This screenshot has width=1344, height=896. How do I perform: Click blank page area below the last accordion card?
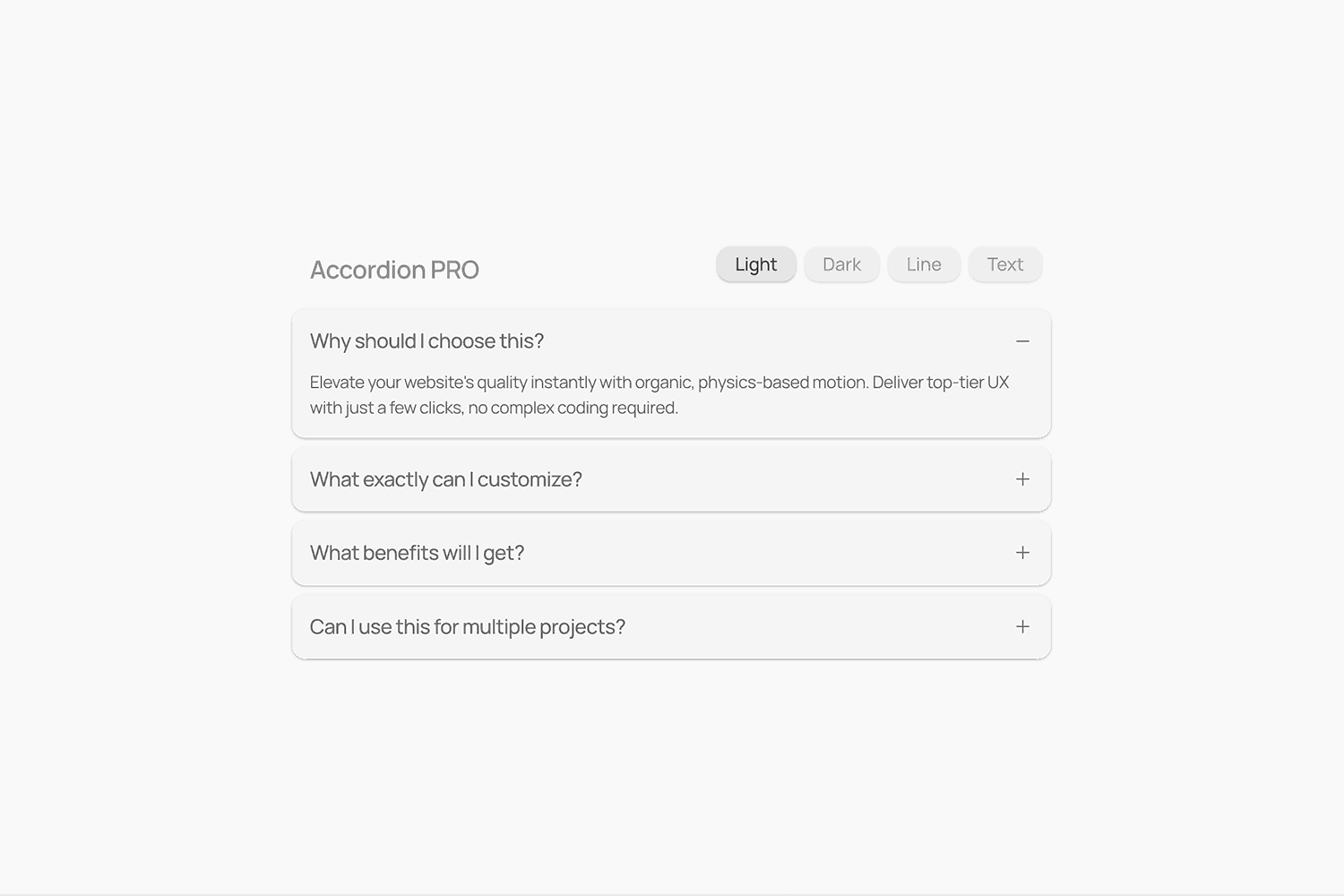tap(671, 771)
